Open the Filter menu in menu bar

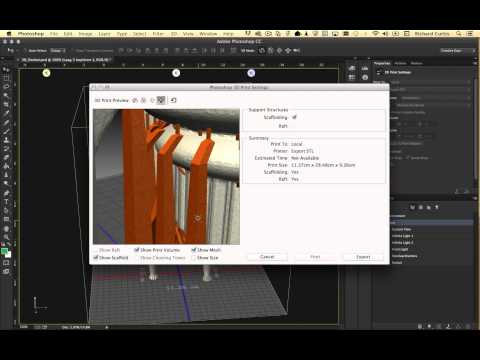point(158,34)
